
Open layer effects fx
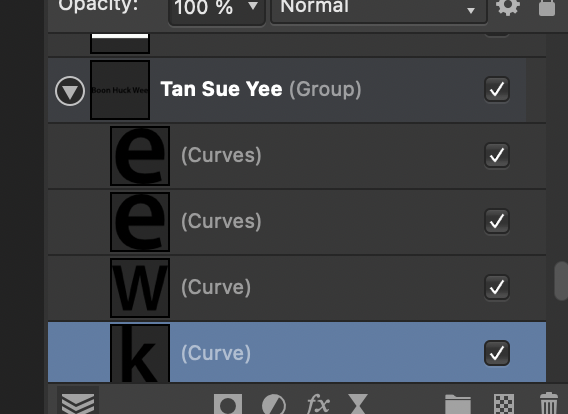318,404
